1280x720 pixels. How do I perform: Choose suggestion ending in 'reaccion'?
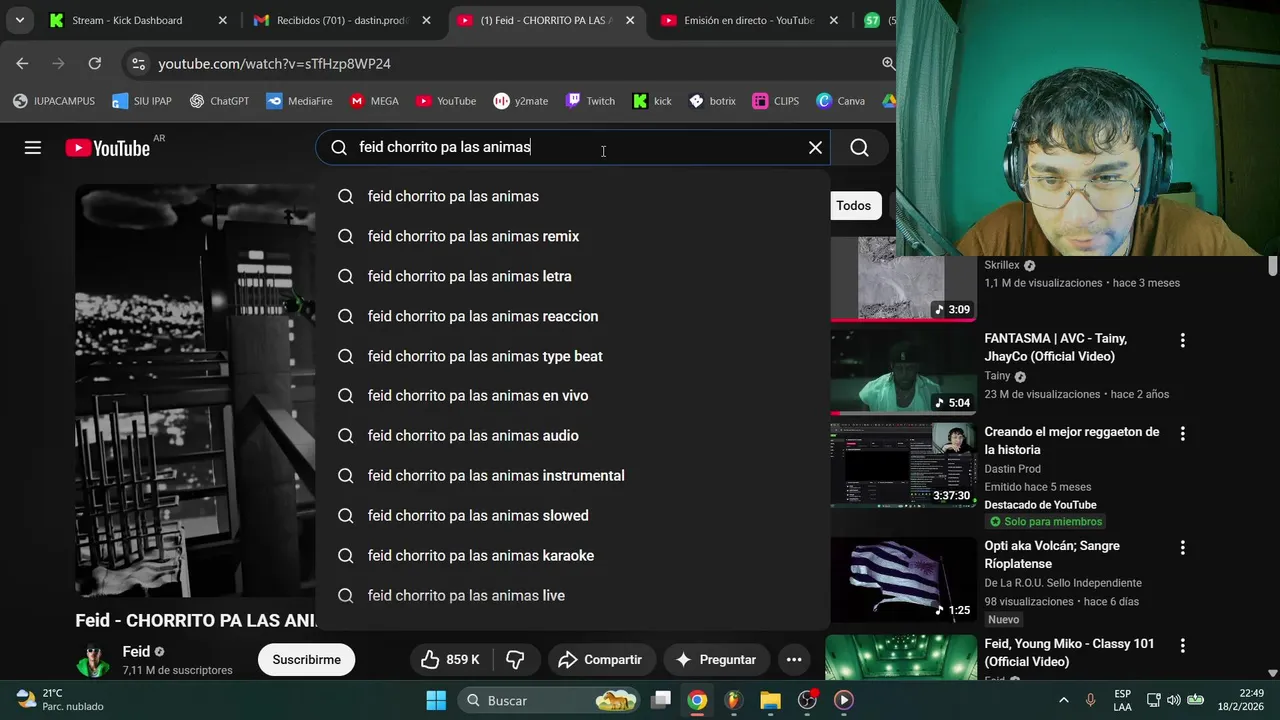573,316
